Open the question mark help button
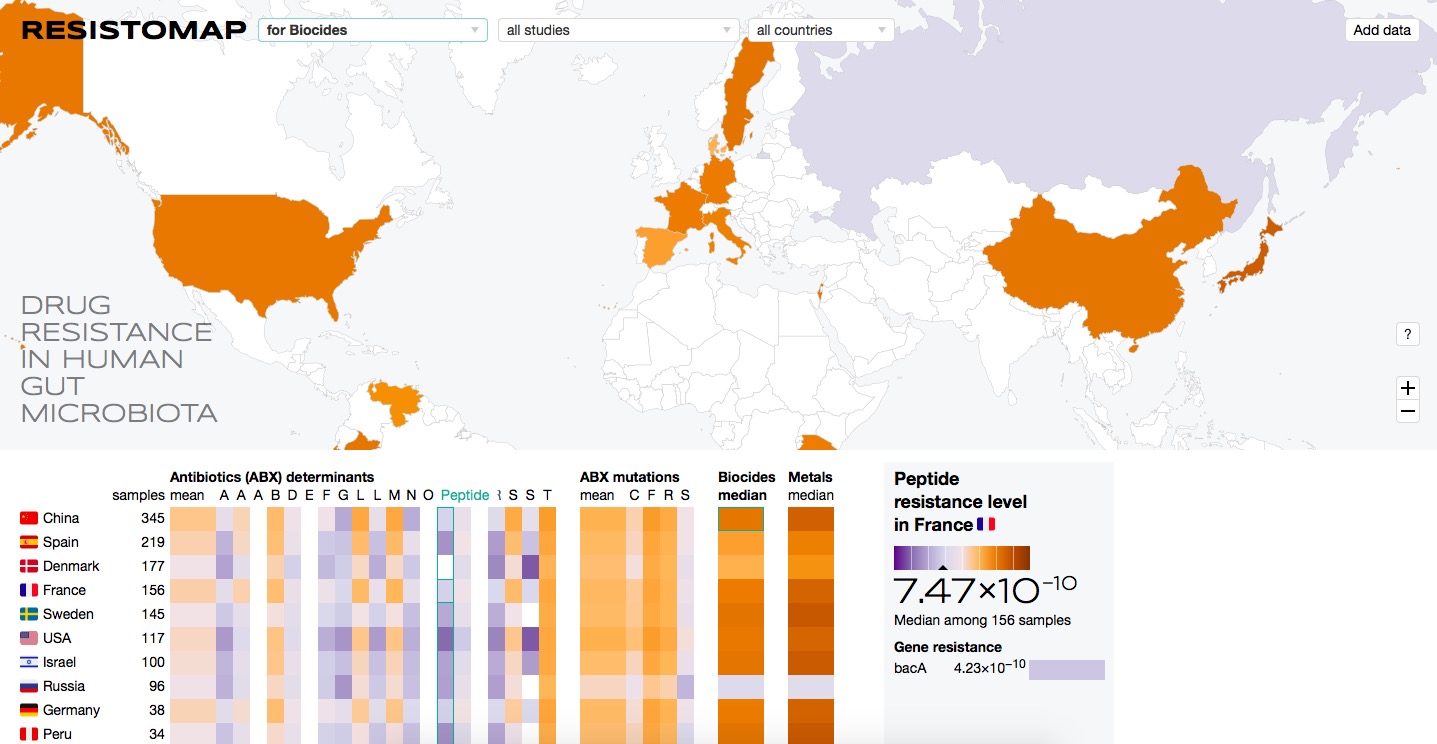Viewport: 1437px width, 744px height. 1407,335
